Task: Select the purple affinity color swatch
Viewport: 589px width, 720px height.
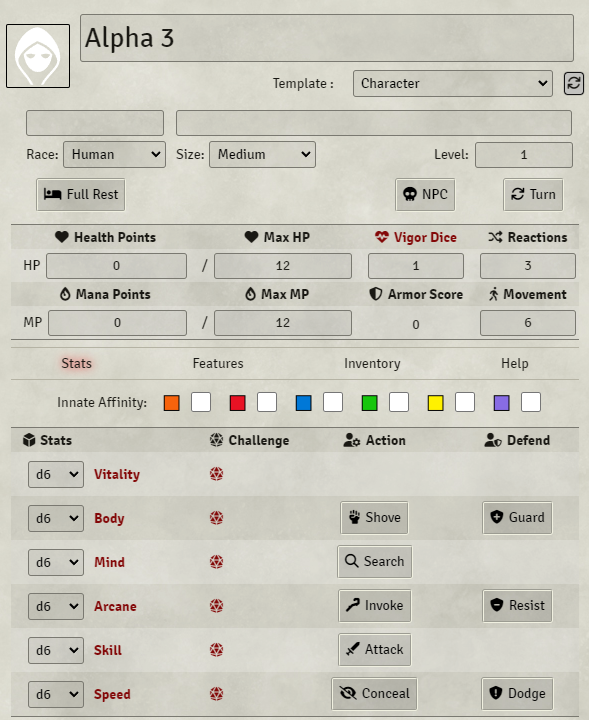Action: point(502,403)
